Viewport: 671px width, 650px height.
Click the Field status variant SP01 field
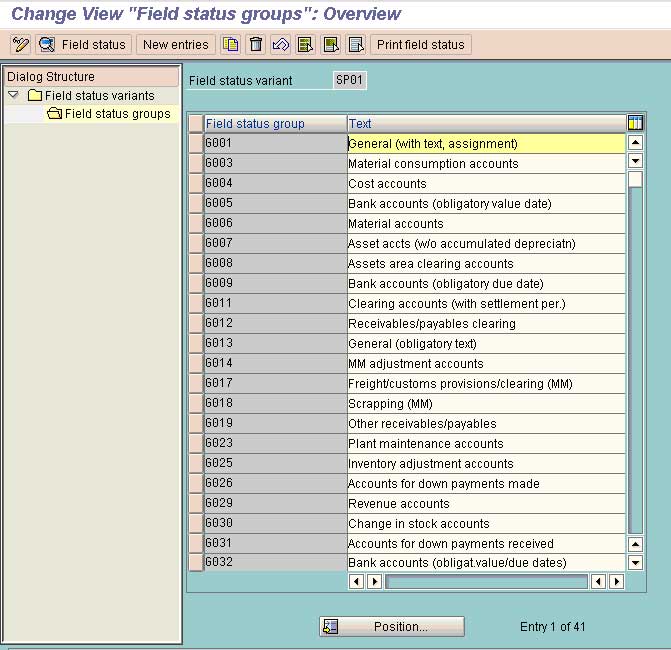tap(350, 80)
